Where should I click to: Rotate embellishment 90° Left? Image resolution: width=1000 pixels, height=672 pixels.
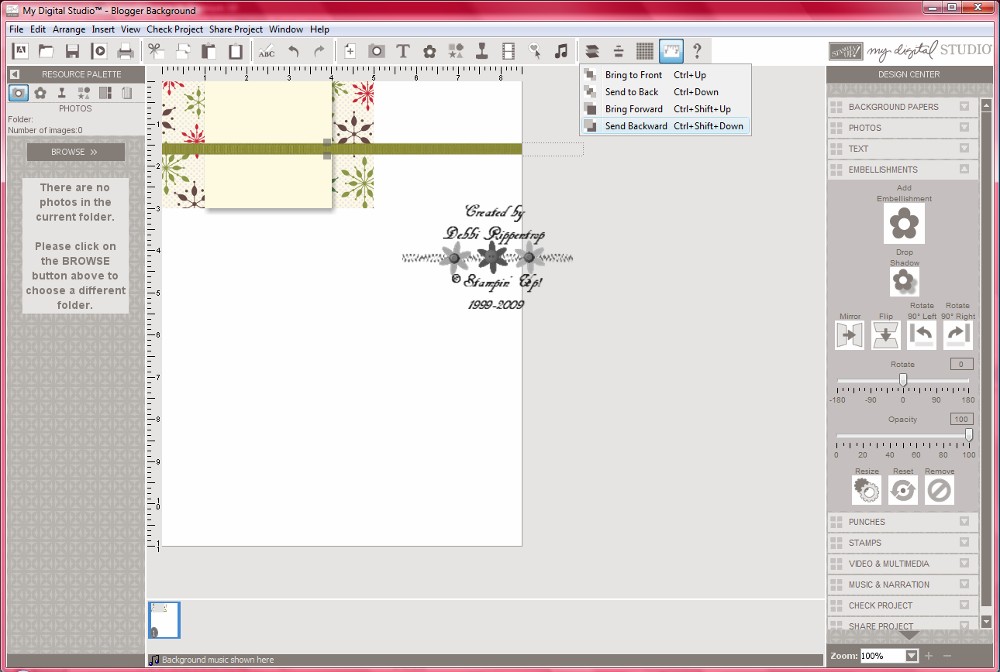pyautogui.click(x=922, y=335)
